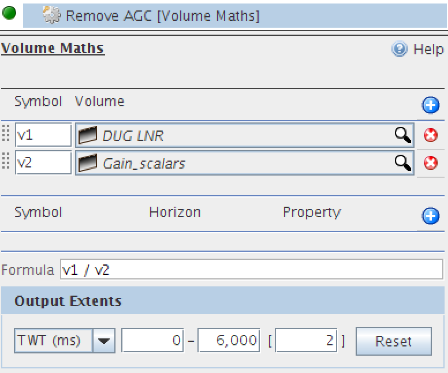Click the v1 symbol input field

point(43,135)
